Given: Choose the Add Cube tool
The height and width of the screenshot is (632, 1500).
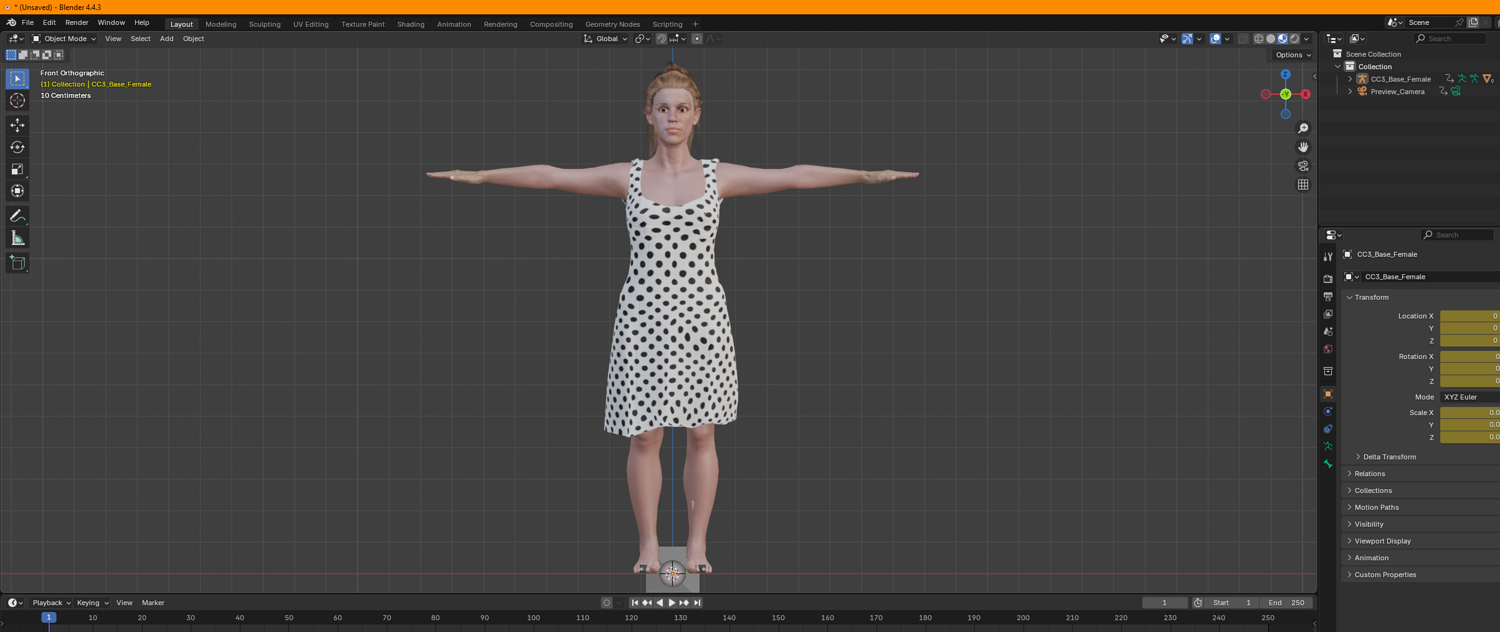Looking at the screenshot, I should coord(17,263).
